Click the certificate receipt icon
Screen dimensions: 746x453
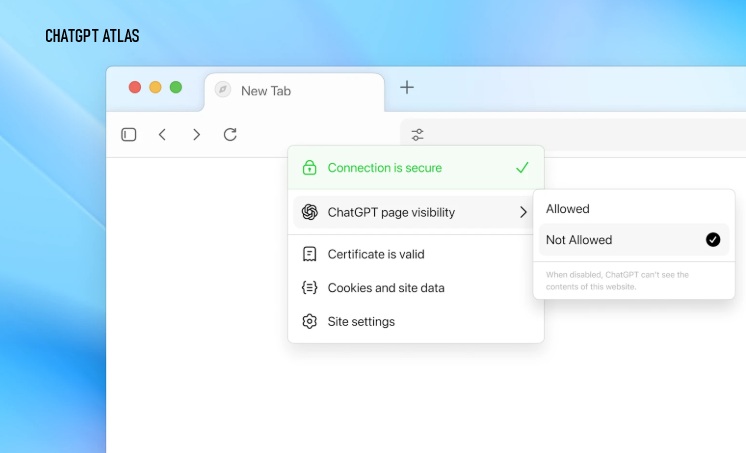click(309, 254)
